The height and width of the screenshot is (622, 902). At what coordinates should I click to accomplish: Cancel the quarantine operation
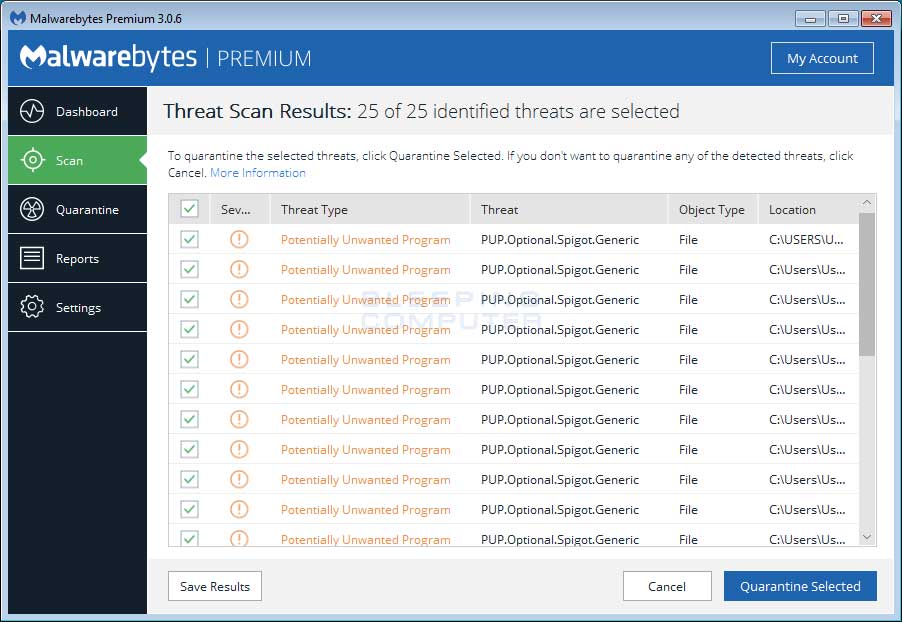667,586
